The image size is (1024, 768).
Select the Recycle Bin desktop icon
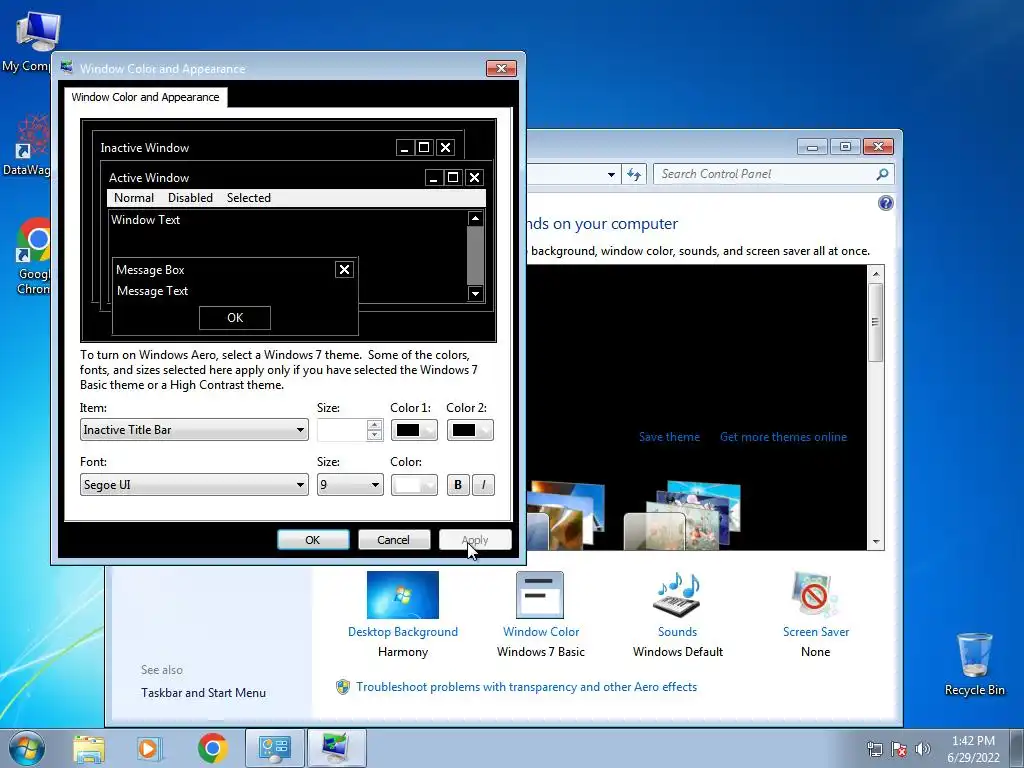974,664
